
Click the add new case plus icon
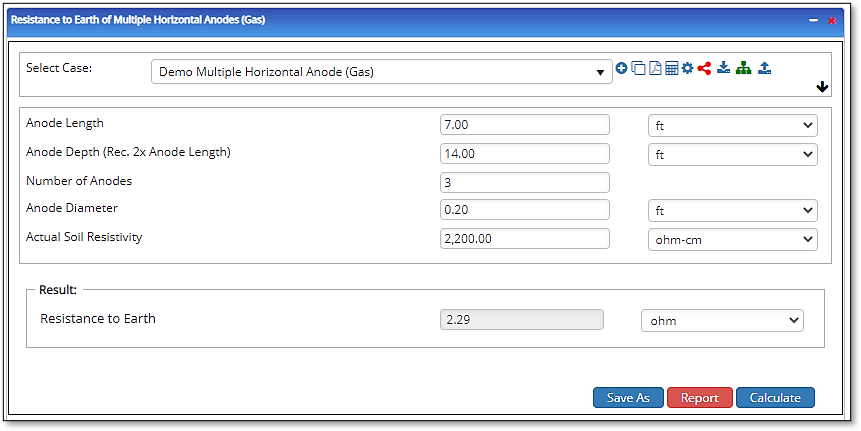[x=621, y=69]
